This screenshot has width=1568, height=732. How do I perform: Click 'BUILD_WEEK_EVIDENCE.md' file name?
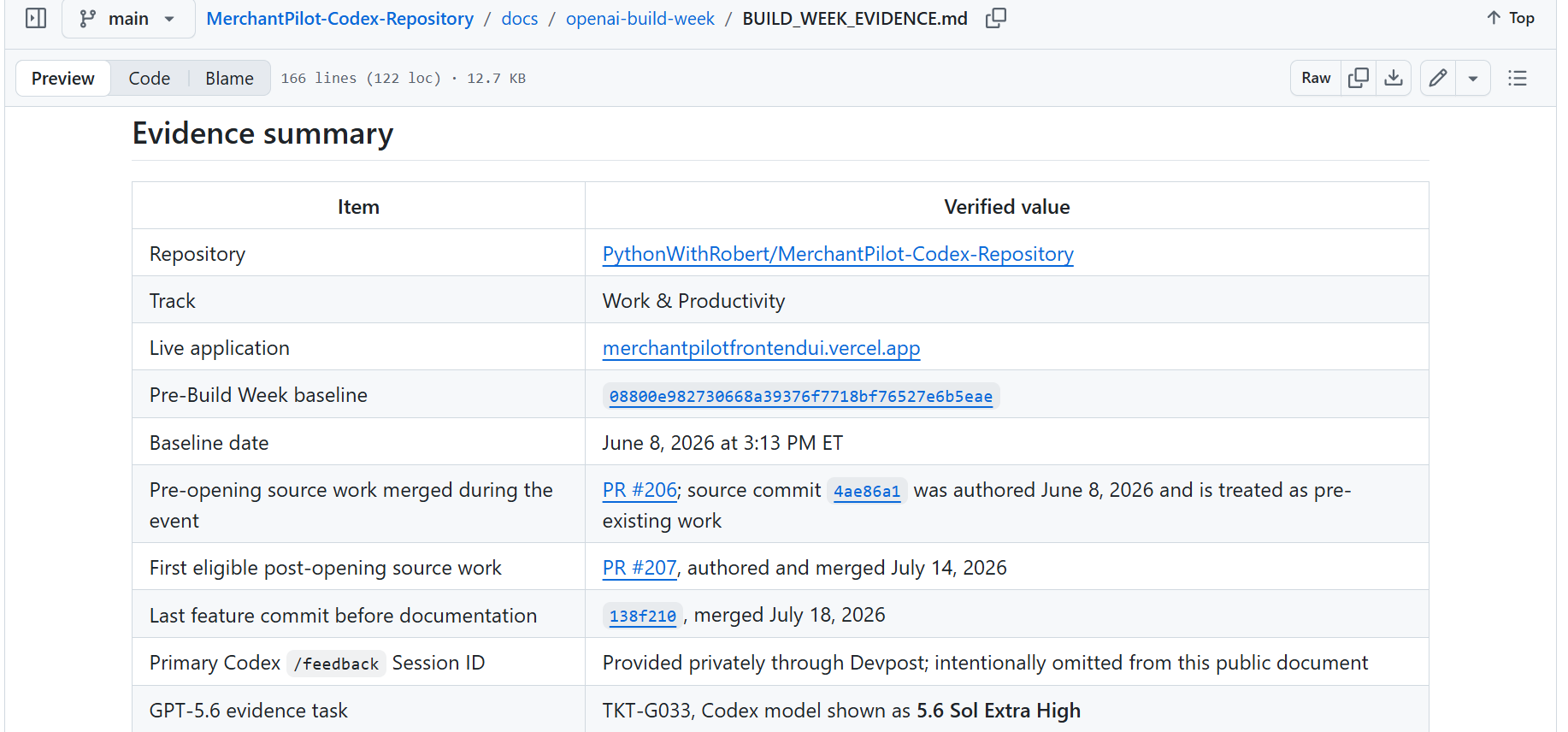pyautogui.click(x=855, y=18)
